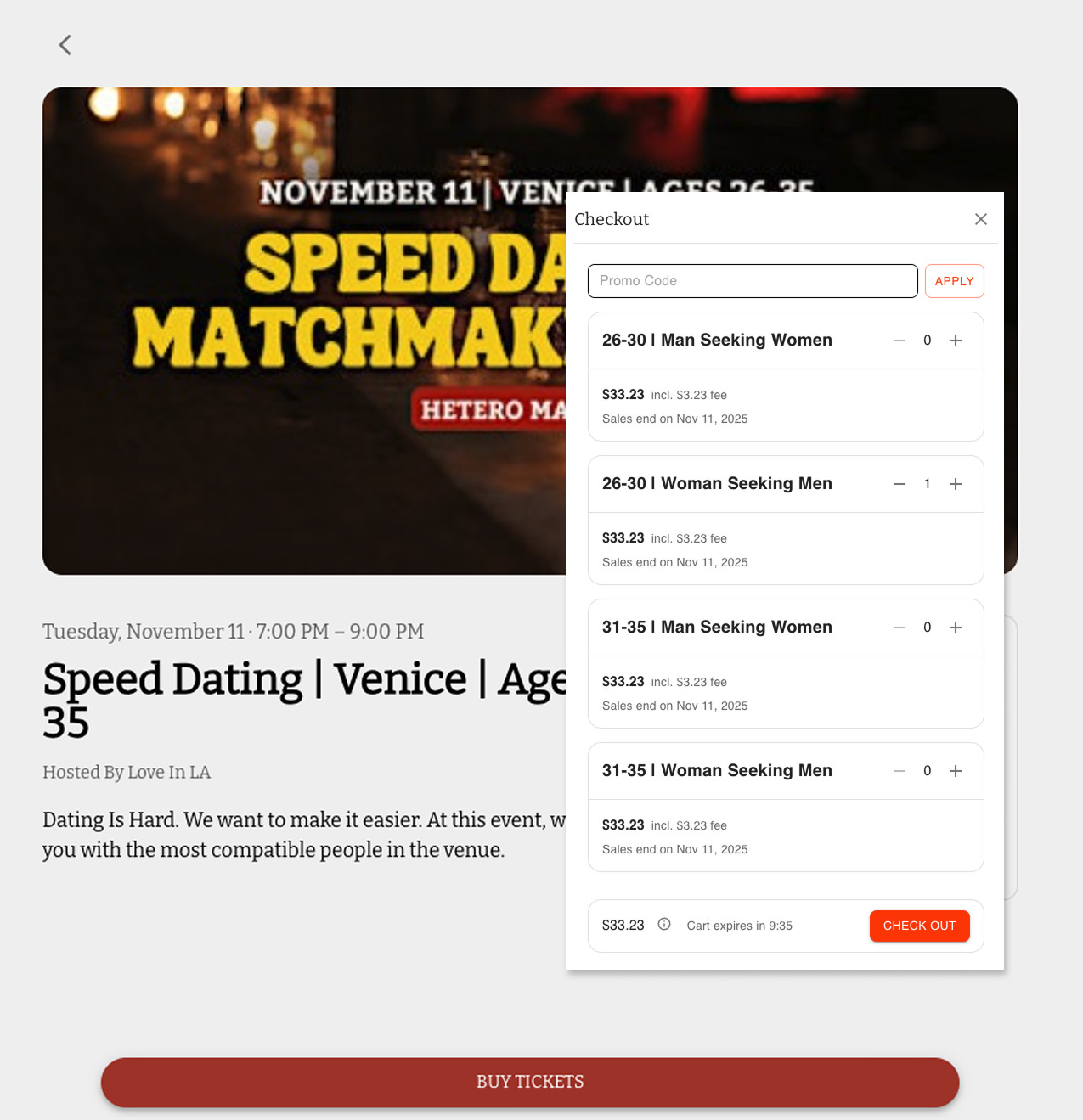Decrease 26-30 Man Seeking Women ticket quantity
The image size is (1083, 1120).
[900, 341]
